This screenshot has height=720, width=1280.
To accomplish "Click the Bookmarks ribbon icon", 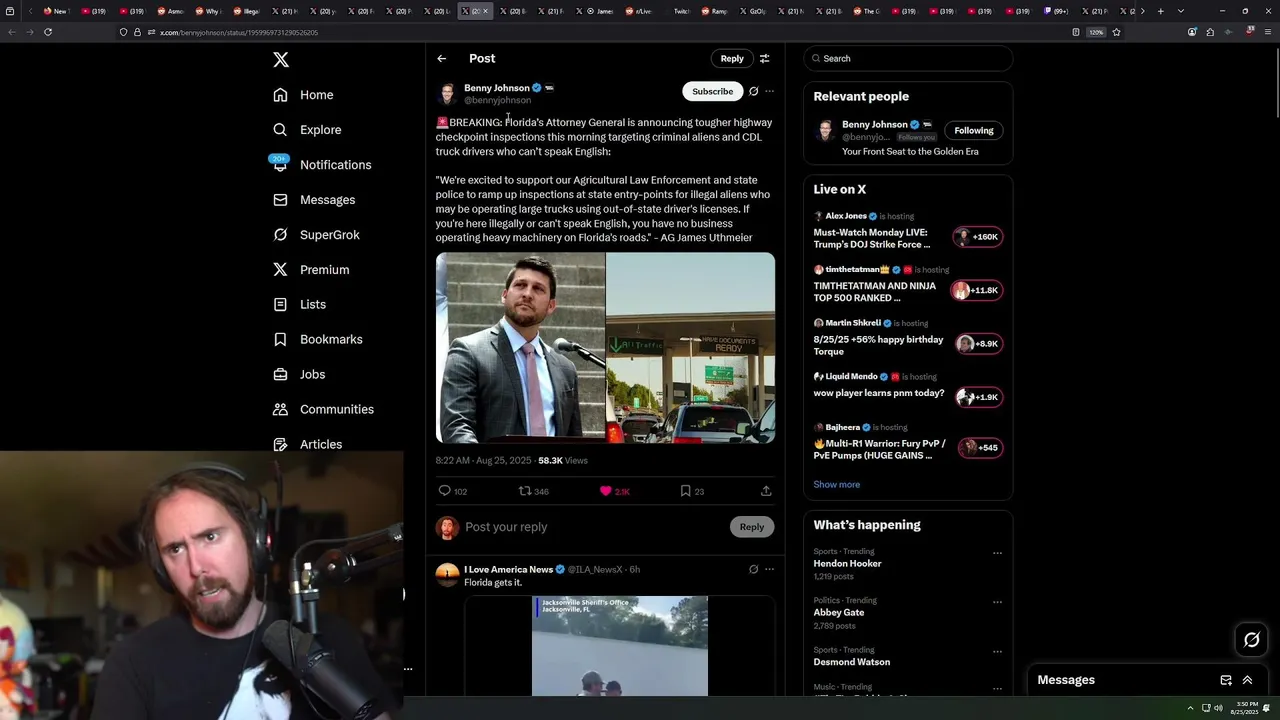I will click(280, 339).
